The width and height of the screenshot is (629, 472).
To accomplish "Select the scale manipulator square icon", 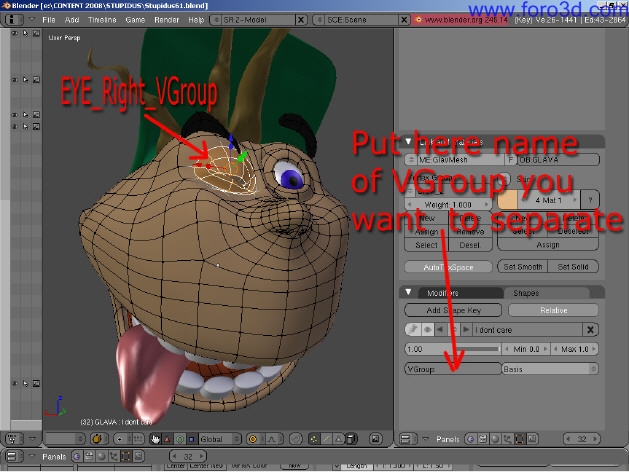I will (191, 439).
